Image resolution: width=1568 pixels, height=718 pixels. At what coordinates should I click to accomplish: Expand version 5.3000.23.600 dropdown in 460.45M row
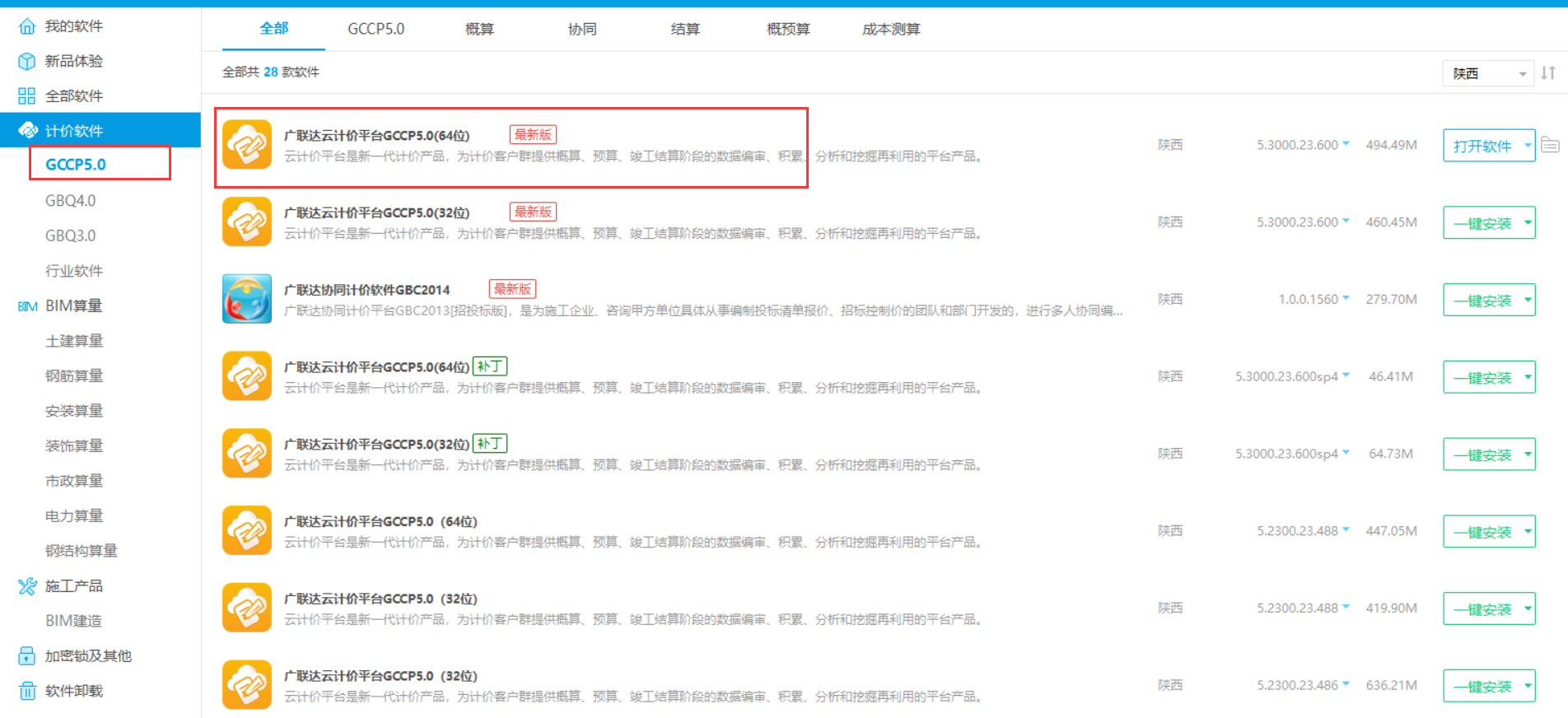[x=1346, y=221]
